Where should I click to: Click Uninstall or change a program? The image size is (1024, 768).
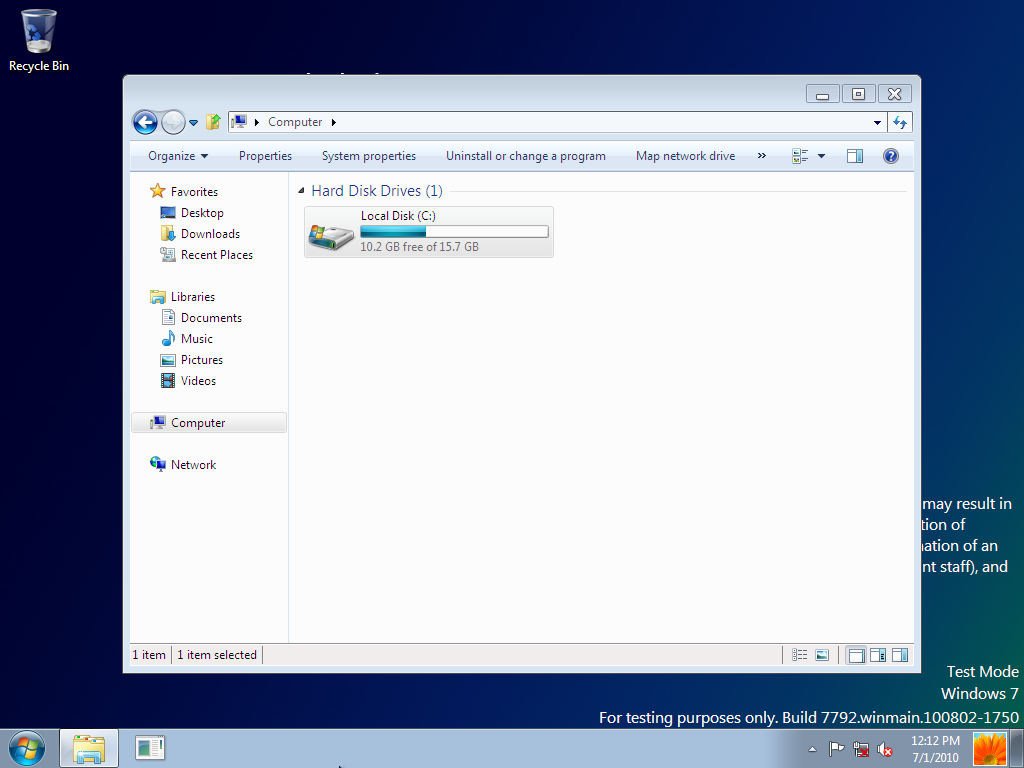525,156
